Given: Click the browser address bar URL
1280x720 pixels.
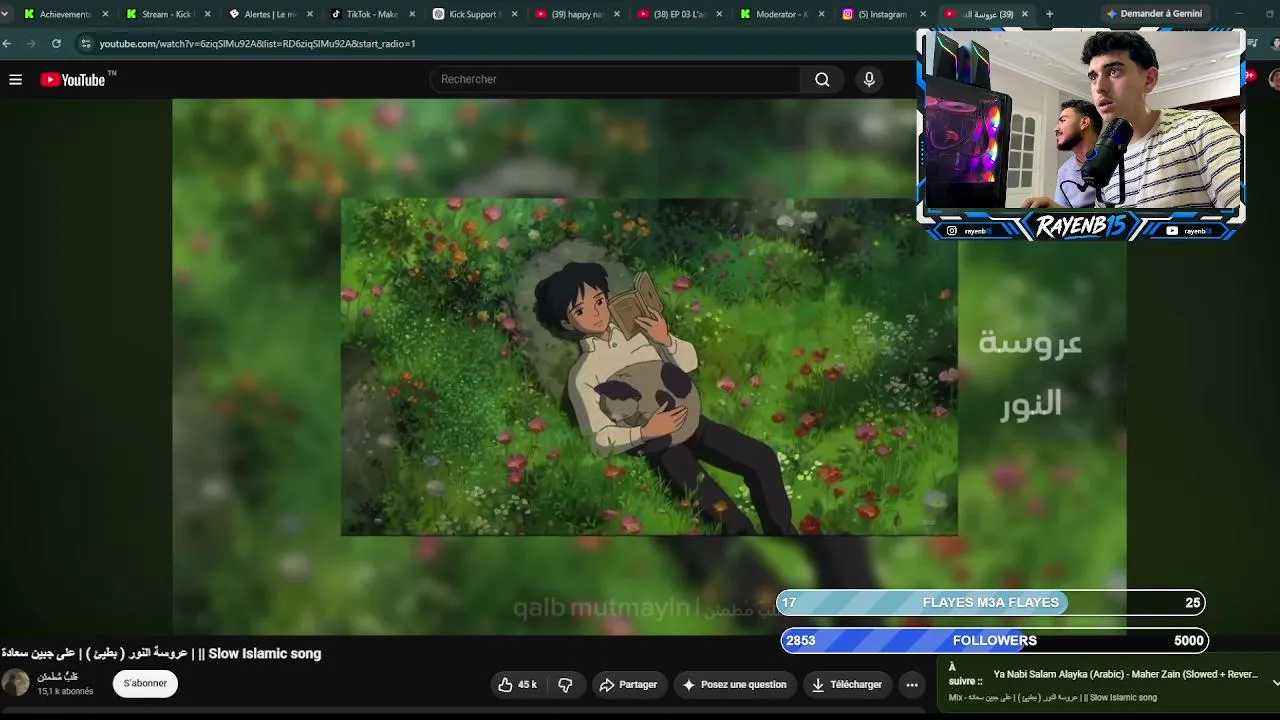Looking at the screenshot, I should 257,44.
